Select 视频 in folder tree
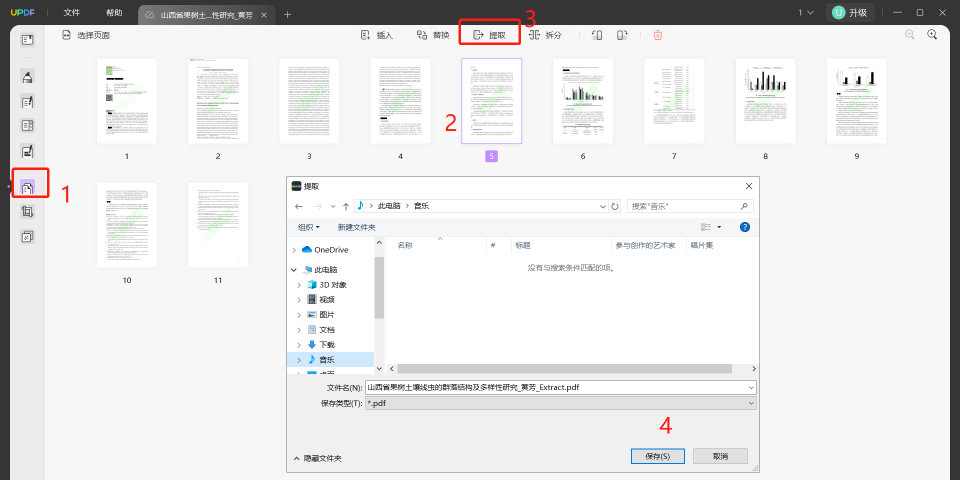 pyautogui.click(x=327, y=299)
